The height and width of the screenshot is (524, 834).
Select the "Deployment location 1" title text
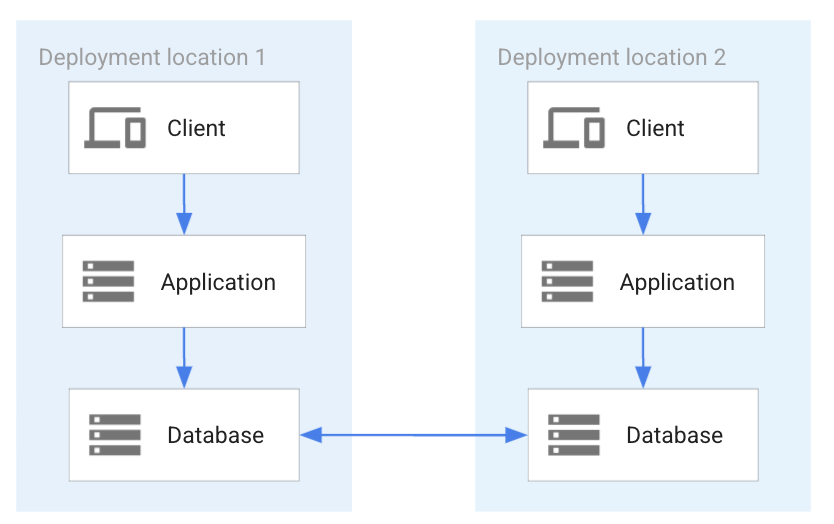point(152,57)
